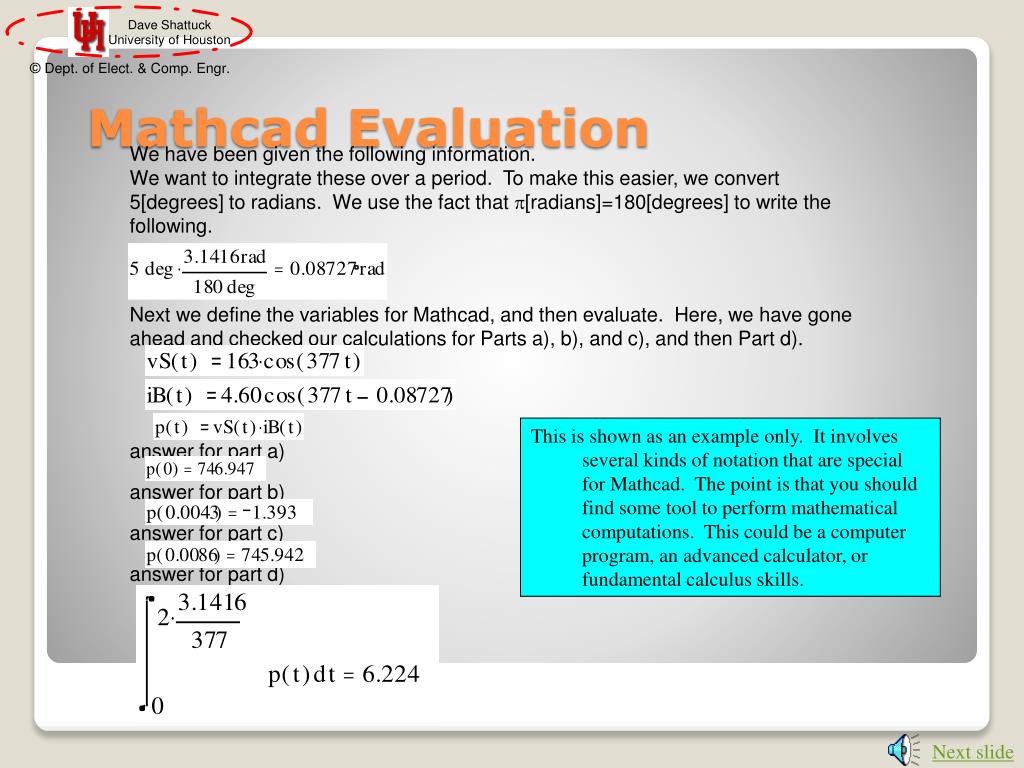The height and width of the screenshot is (768, 1024).
Task: Select the 'Mathcad Evaluation' slide title
Action: pos(368,127)
